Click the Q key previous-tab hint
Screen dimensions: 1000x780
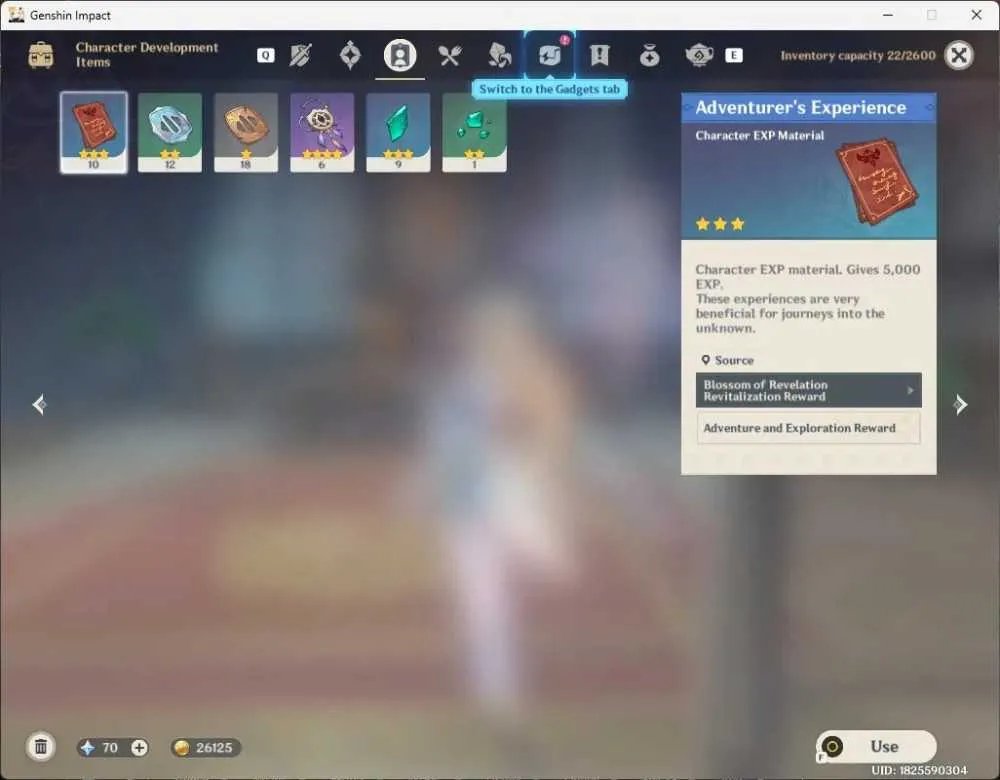coord(266,55)
